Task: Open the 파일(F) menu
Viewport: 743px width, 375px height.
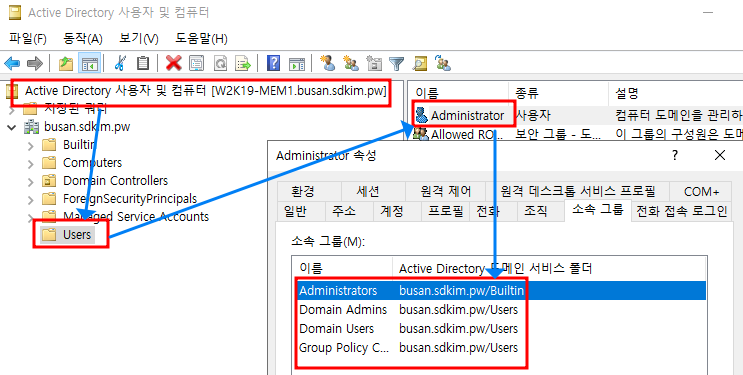Action: point(27,38)
